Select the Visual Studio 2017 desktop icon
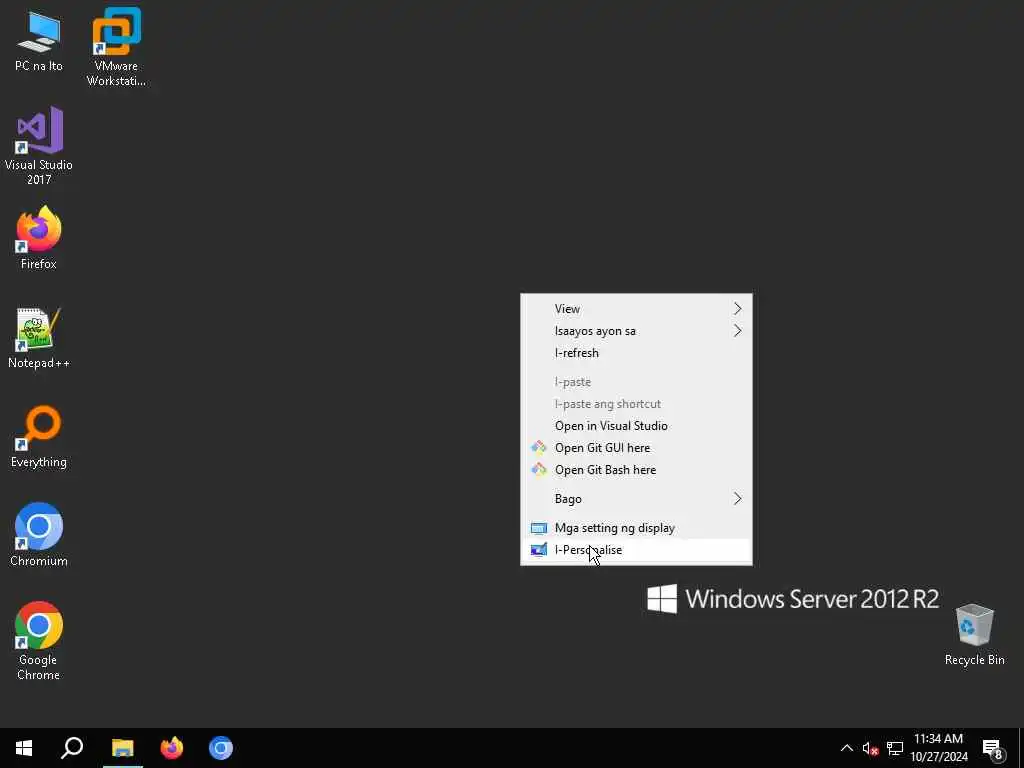The height and width of the screenshot is (768, 1024). point(39,145)
